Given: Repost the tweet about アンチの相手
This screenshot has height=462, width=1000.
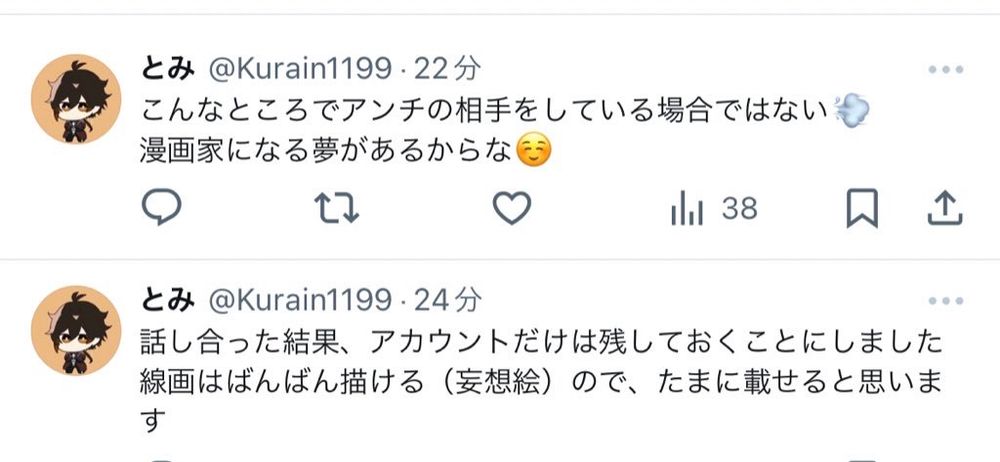Looking at the screenshot, I should pyautogui.click(x=337, y=209).
